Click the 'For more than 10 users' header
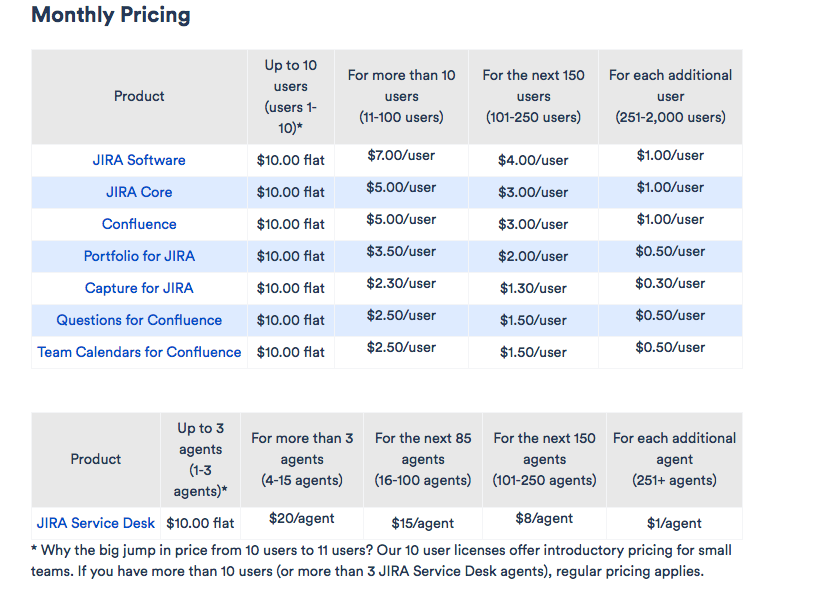Viewport: 815px width, 595px height. 401,96
